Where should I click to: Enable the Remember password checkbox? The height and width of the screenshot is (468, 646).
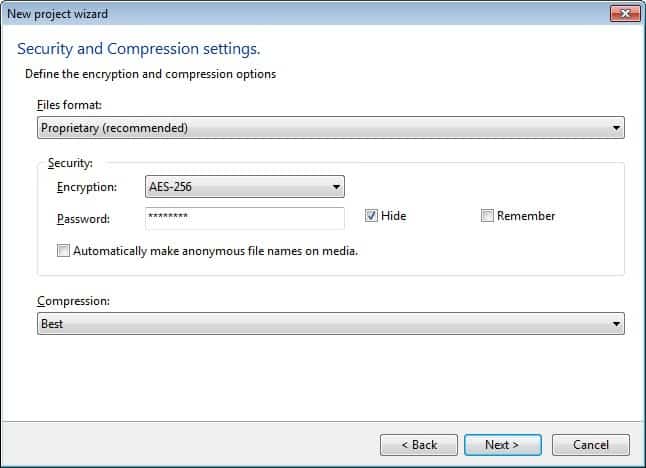[x=487, y=216]
